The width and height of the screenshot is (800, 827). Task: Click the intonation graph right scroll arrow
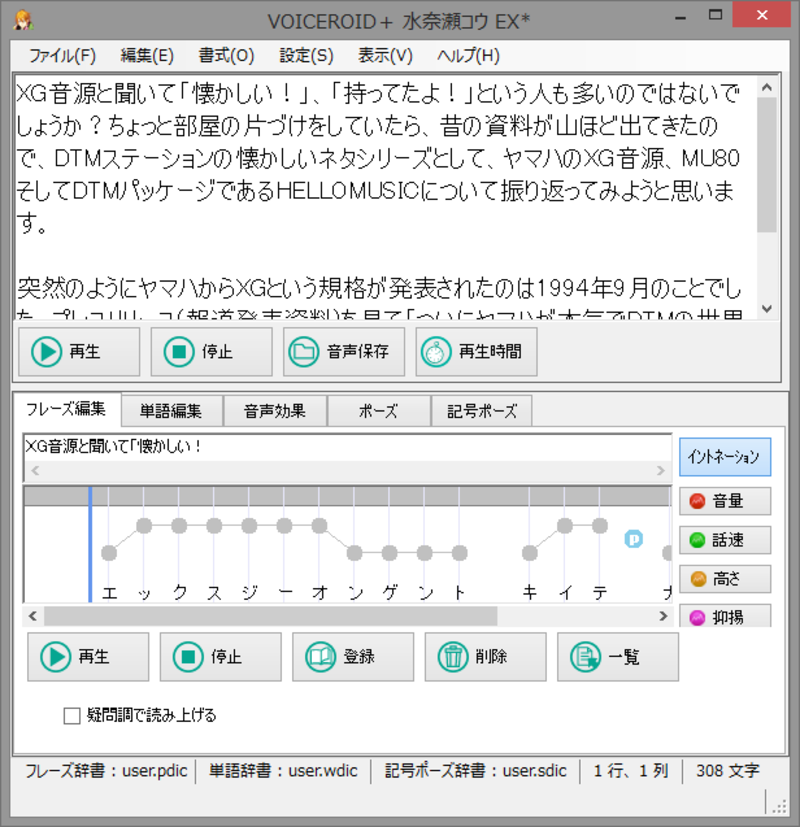tap(663, 616)
